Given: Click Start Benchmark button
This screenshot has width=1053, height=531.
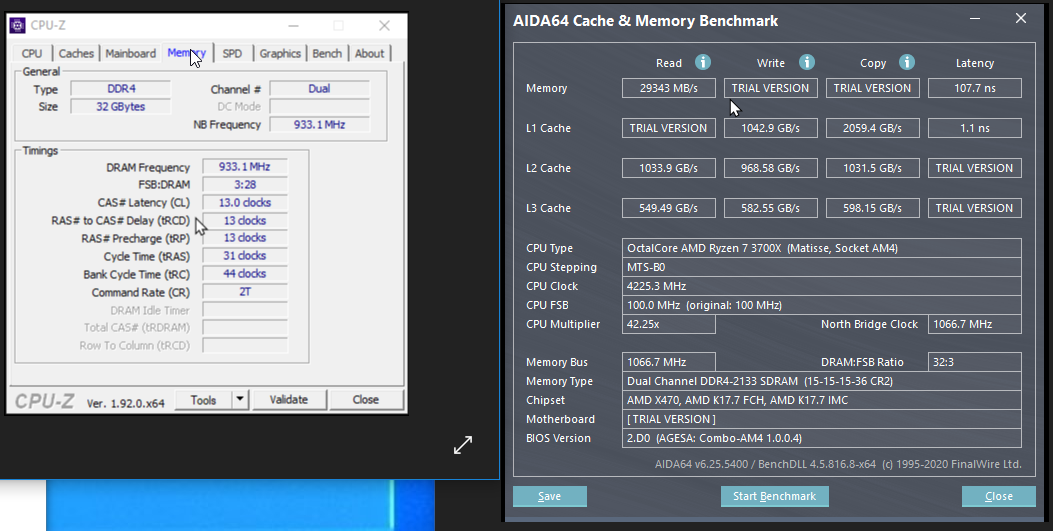Looking at the screenshot, I should (774, 496).
